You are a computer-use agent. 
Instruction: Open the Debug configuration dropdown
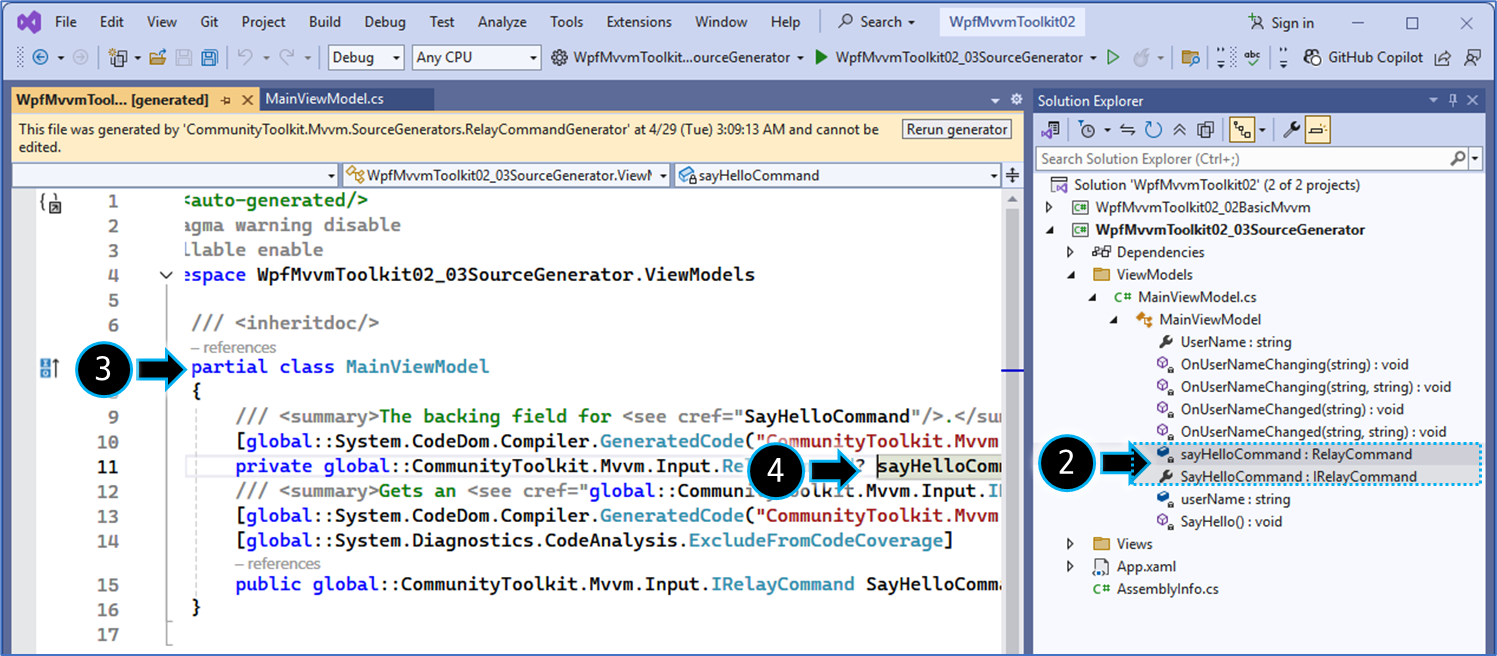(x=366, y=58)
